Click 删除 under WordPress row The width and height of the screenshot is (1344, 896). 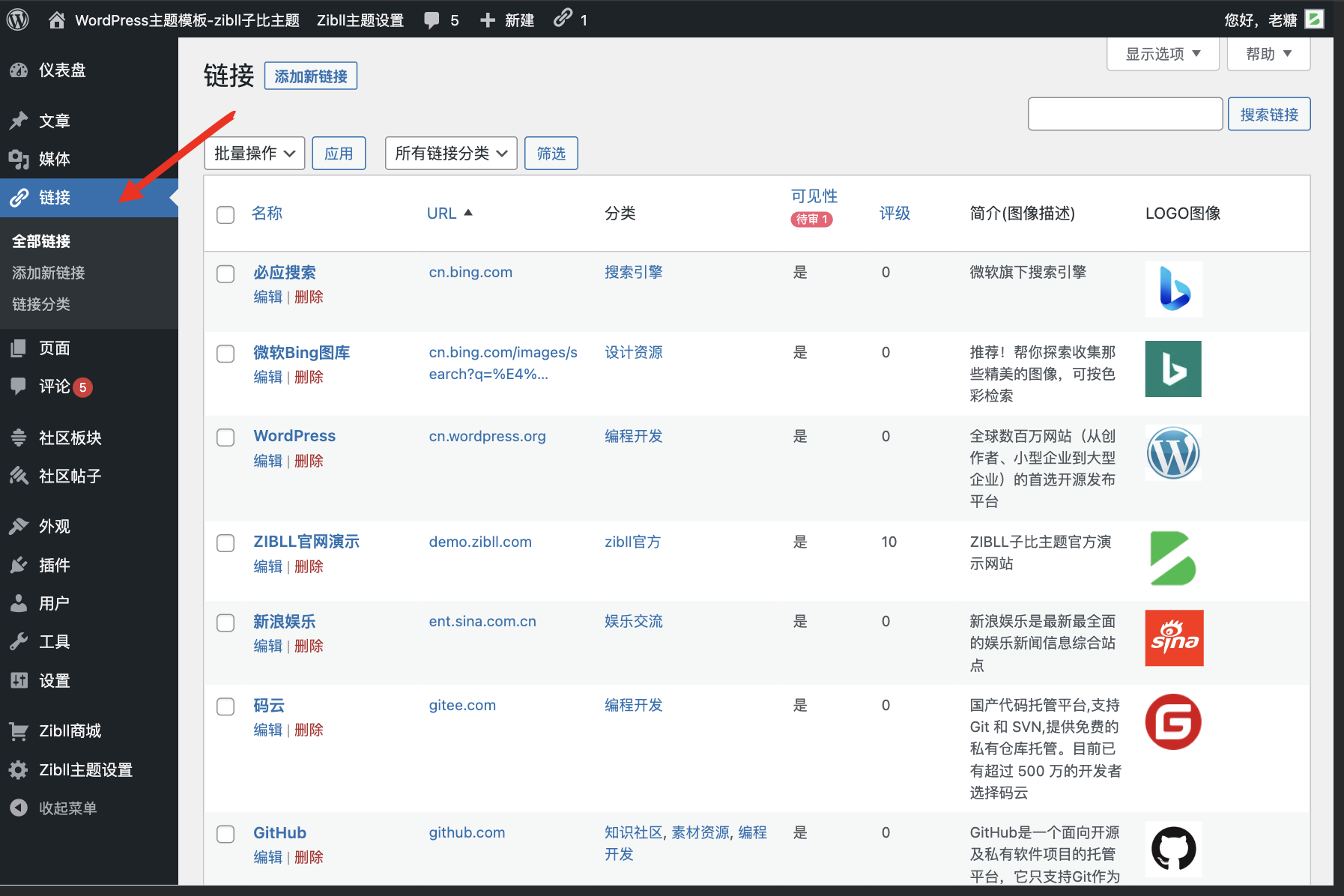point(309,461)
